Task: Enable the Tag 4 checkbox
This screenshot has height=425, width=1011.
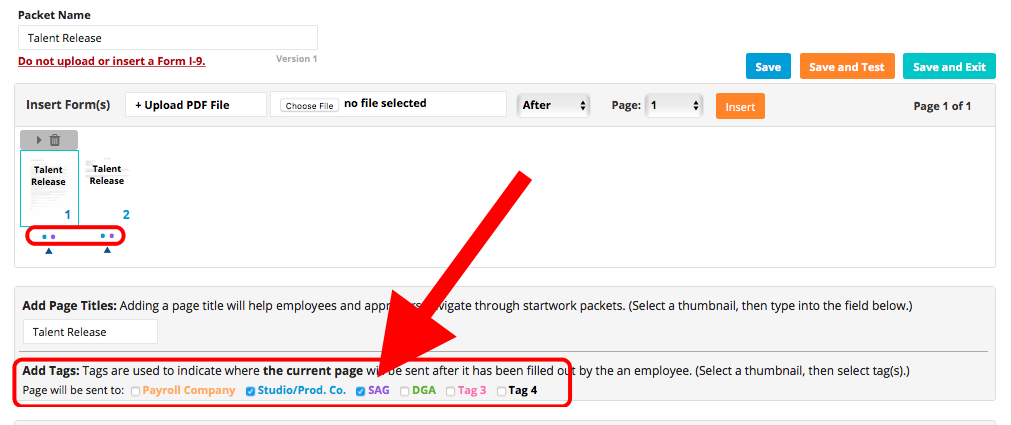Action: [501, 391]
